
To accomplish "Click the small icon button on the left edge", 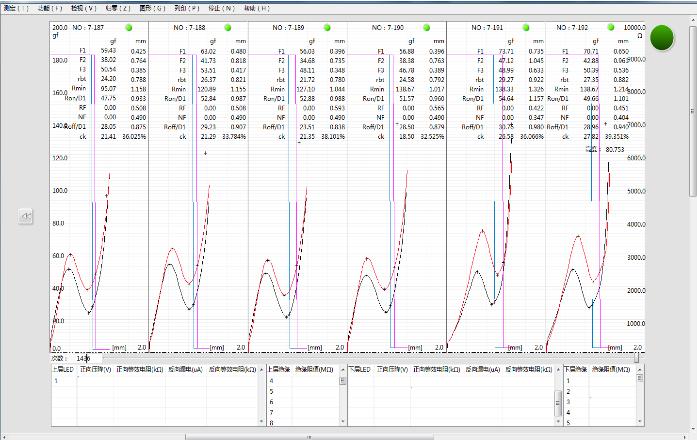I will (27, 216).
